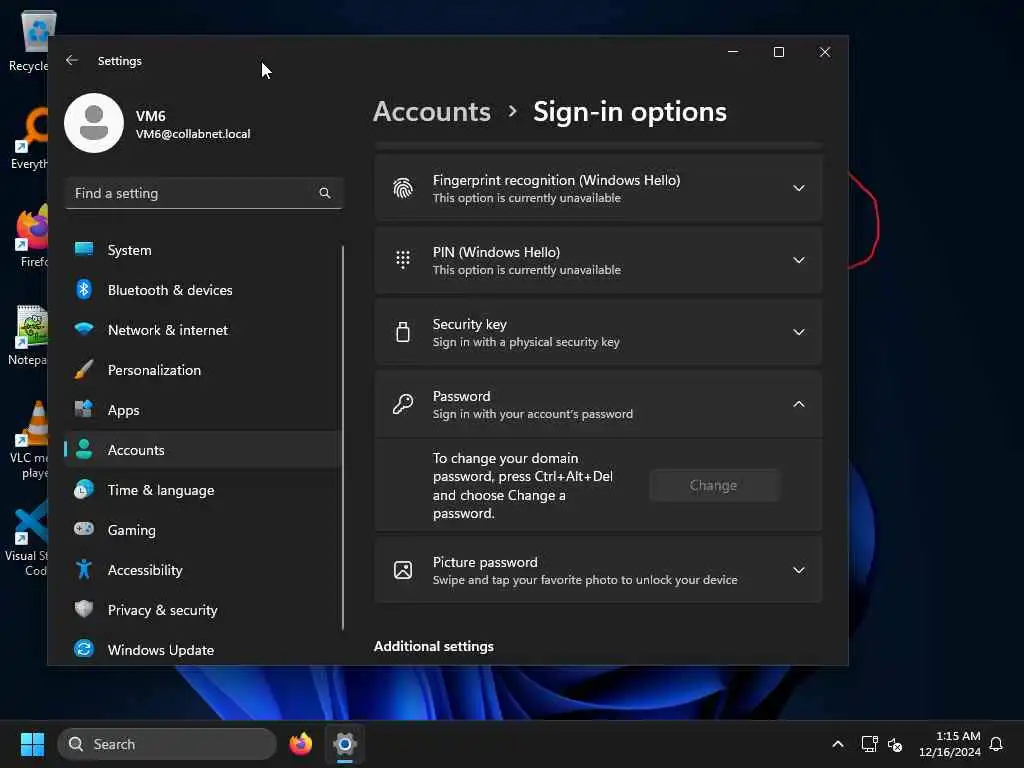Open Accessibility settings
Screen dimensions: 1024x768
202,570
